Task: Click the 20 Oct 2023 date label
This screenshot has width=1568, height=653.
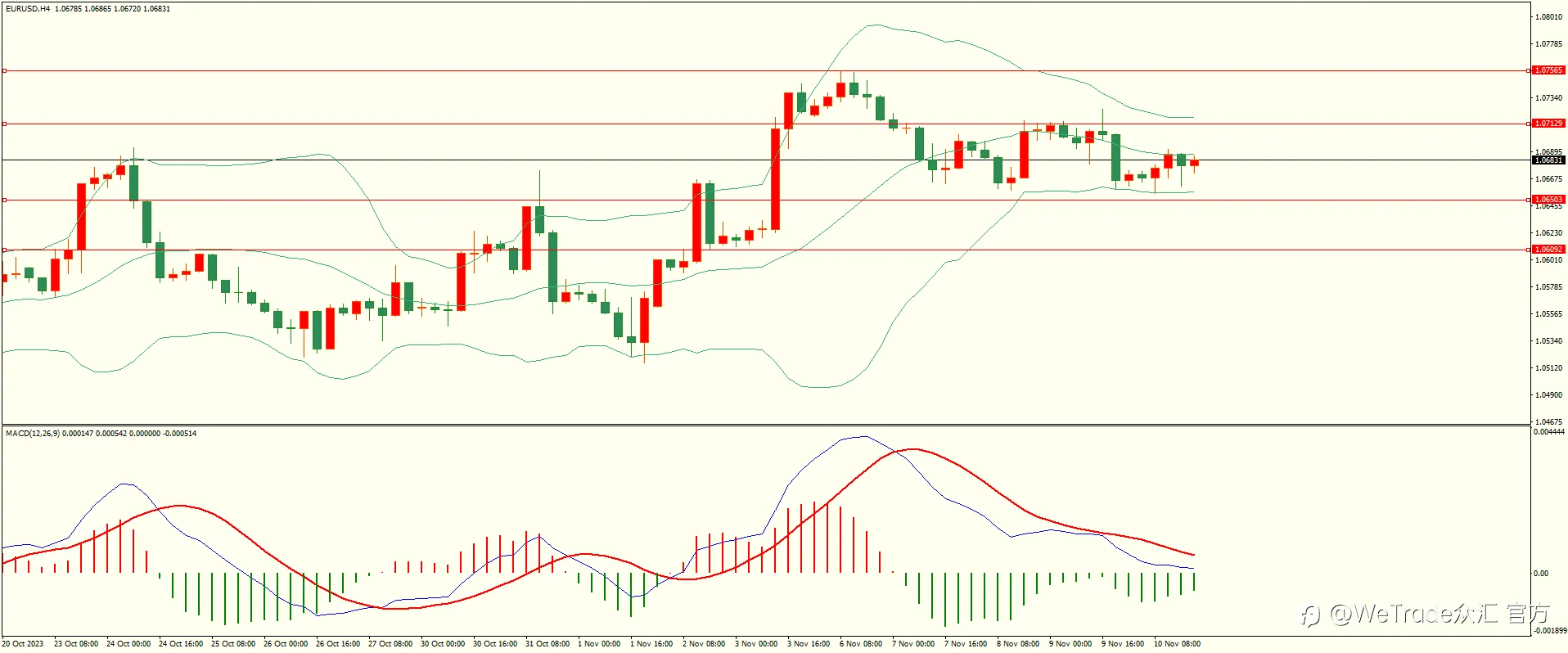Action: pos(23,644)
